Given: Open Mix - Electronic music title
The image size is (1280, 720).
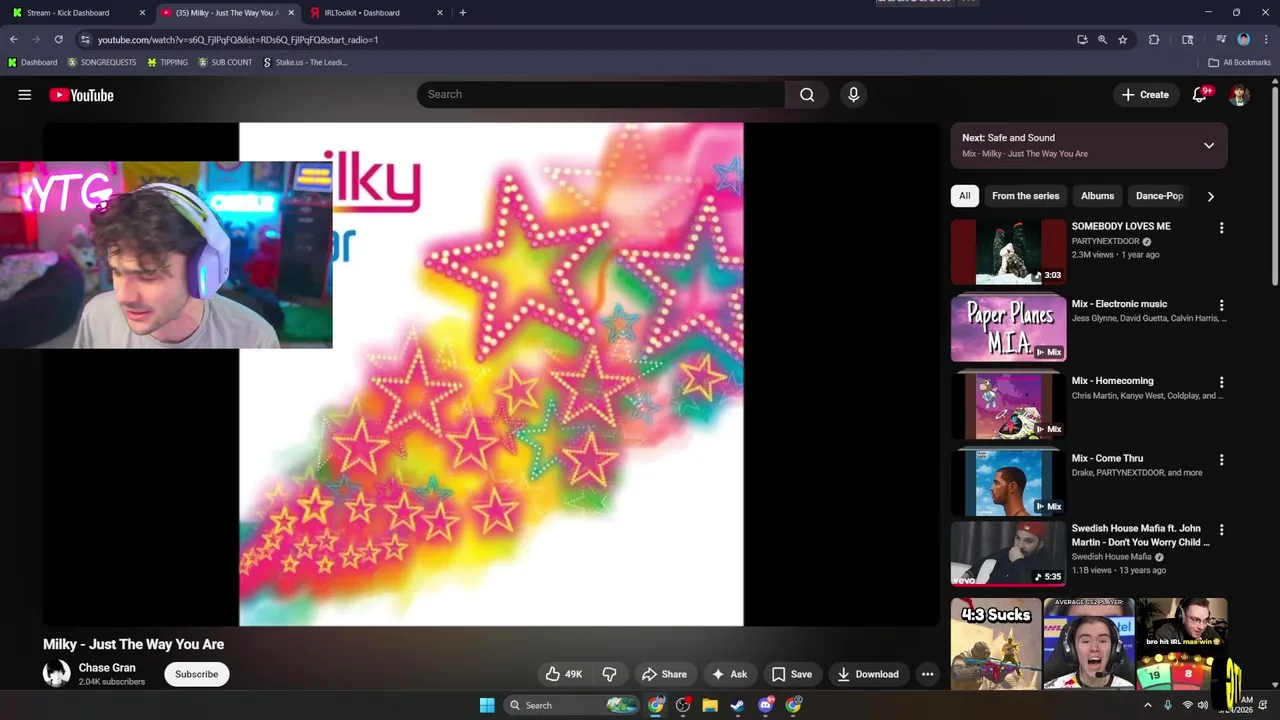Looking at the screenshot, I should coord(1119,304).
